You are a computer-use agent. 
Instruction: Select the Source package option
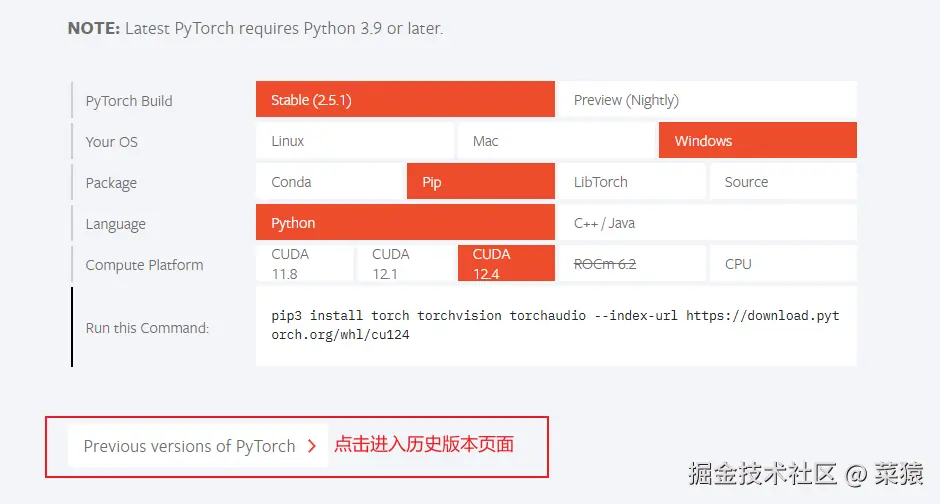[x=784, y=182]
